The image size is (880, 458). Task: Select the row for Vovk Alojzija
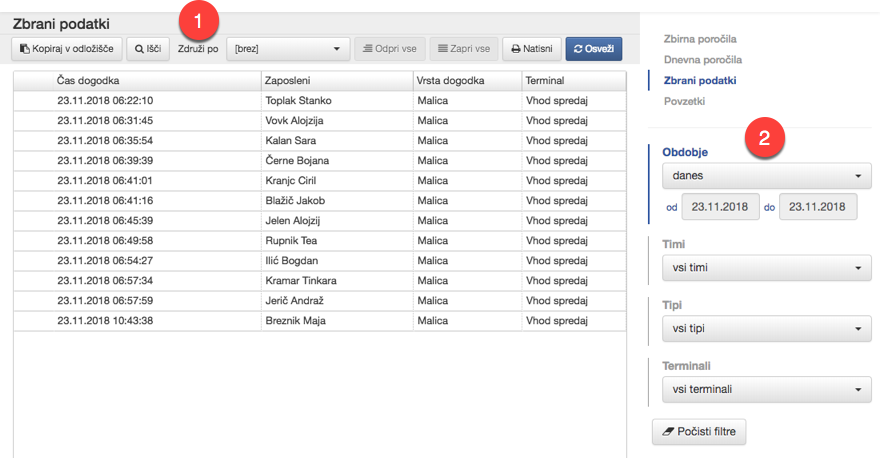coord(320,121)
